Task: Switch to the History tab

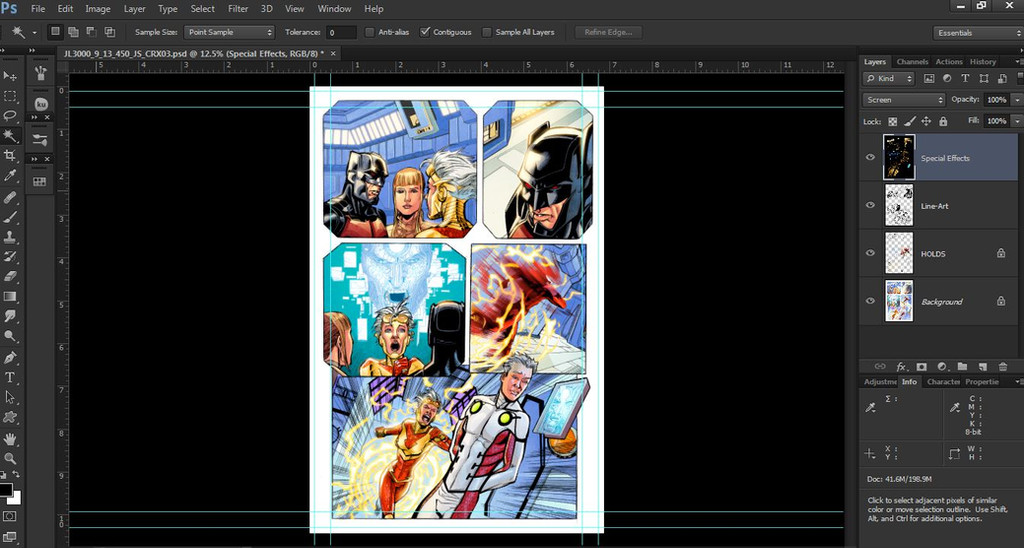Action: 983,61
